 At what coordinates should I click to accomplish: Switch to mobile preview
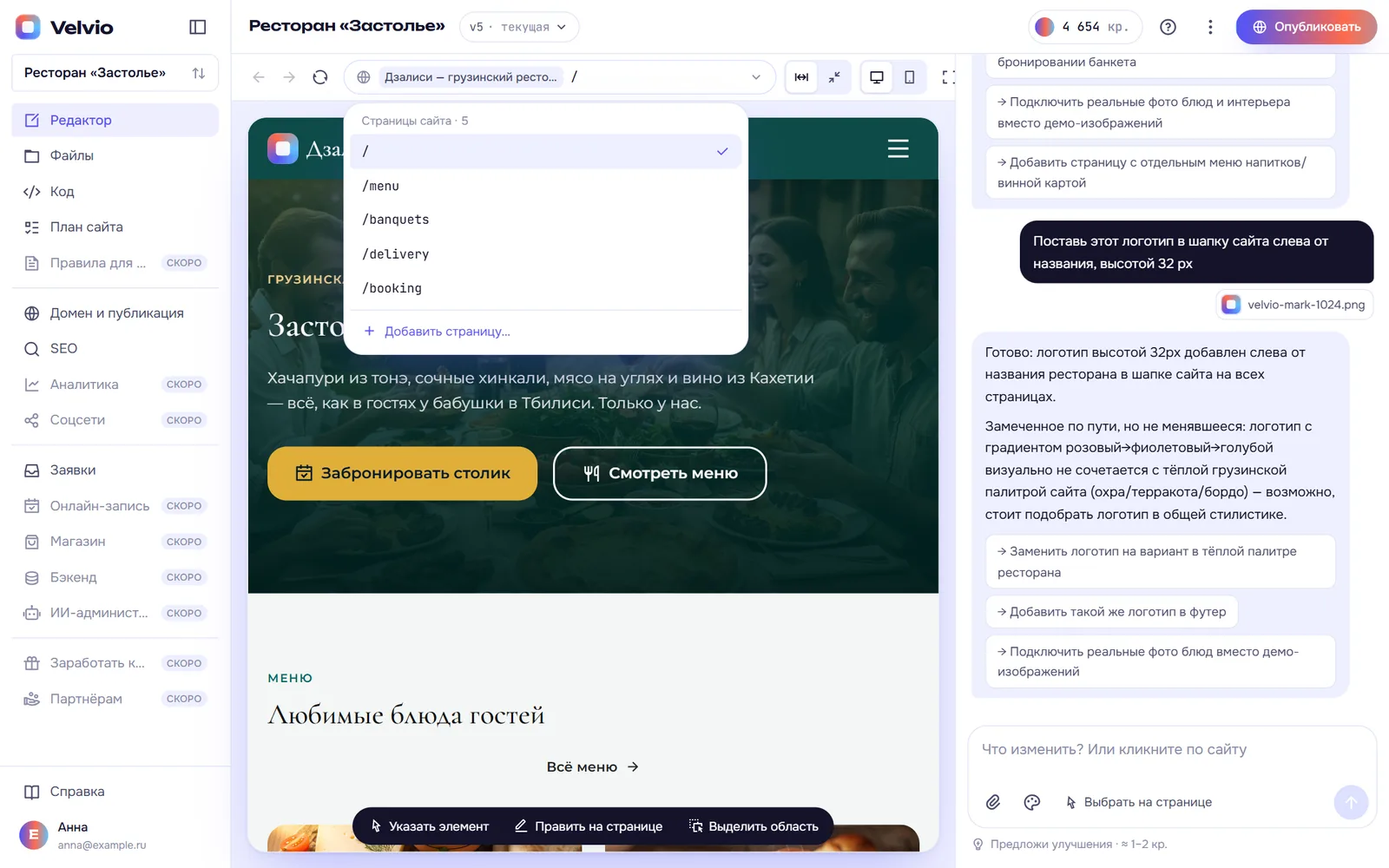(x=910, y=77)
